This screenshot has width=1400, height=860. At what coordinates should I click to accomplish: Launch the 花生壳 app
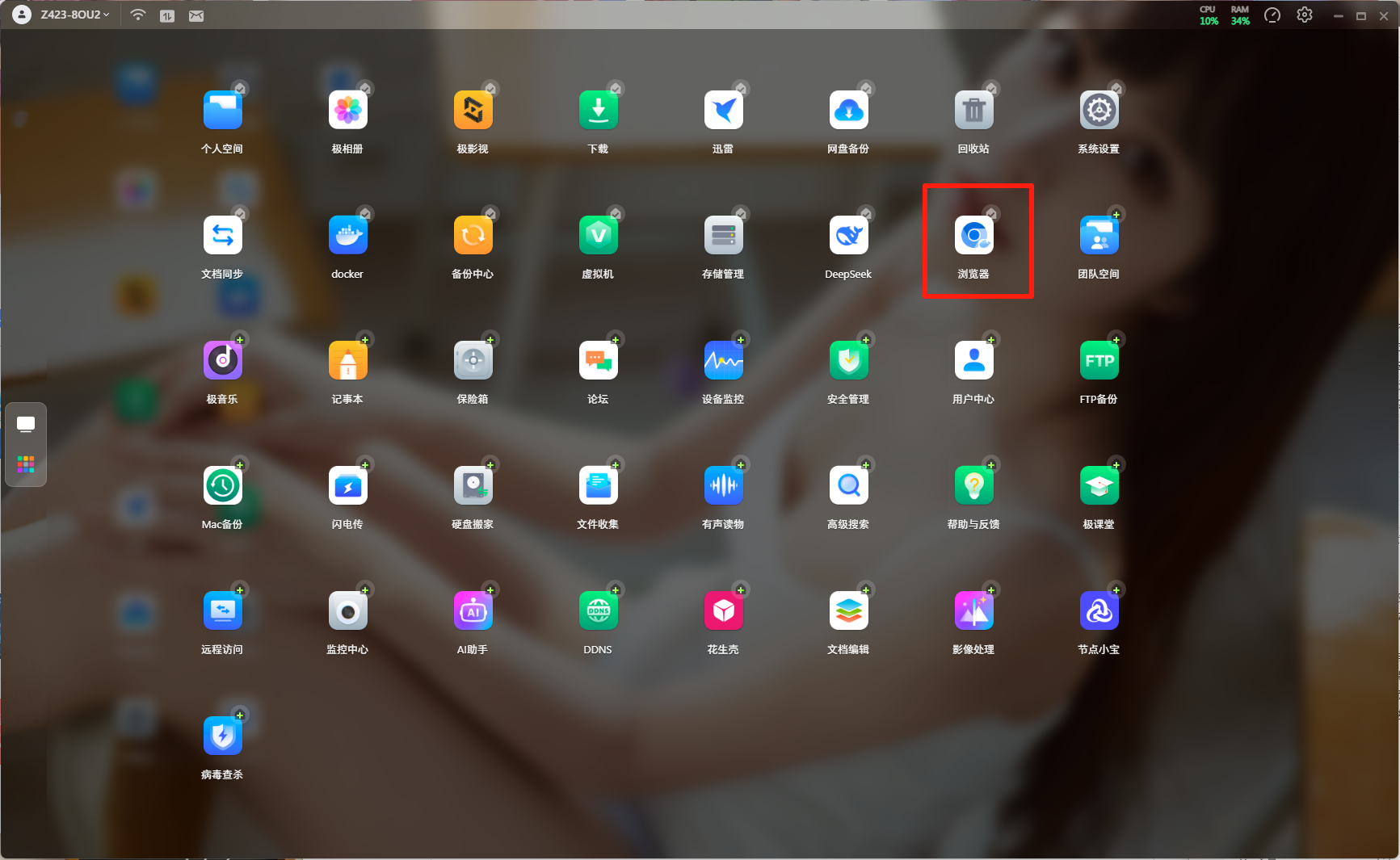click(x=724, y=610)
